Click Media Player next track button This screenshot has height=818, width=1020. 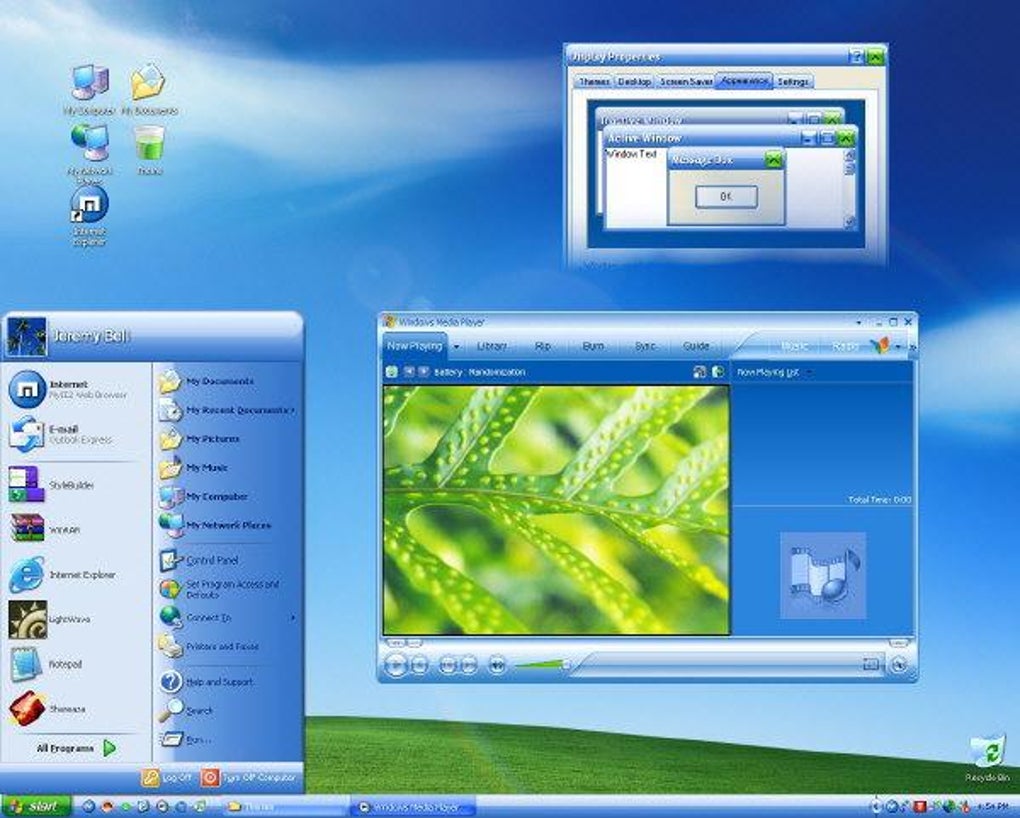click(x=468, y=665)
